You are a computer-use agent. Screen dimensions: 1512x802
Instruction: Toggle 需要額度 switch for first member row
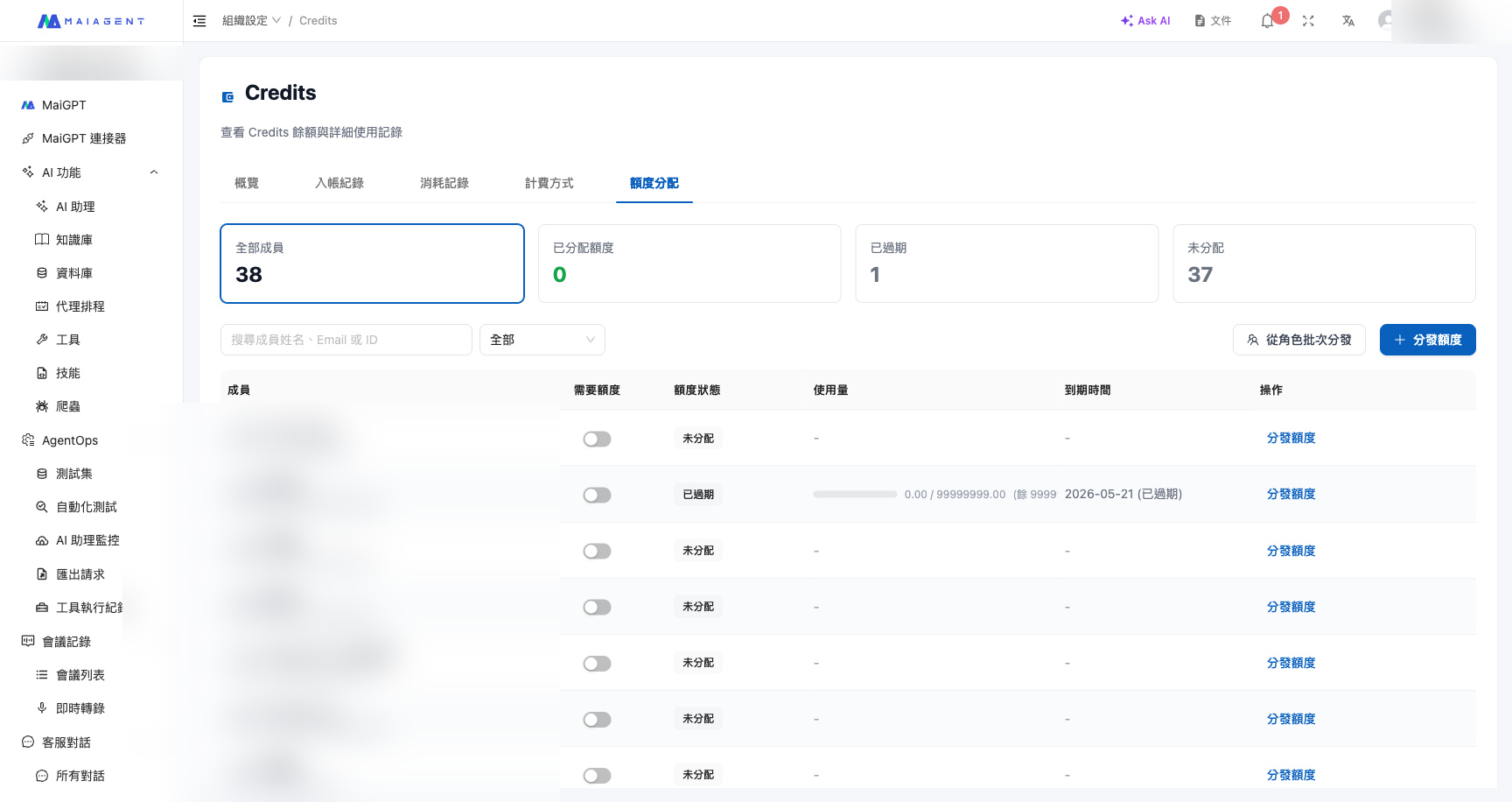tap(597, 439)
